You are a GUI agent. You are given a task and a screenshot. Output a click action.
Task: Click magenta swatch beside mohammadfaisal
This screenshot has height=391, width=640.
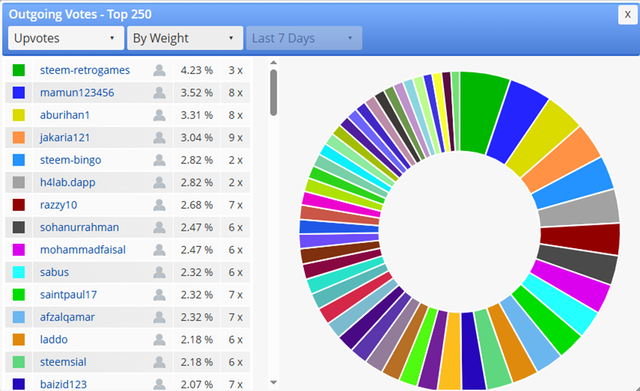(x=19, y=250)
